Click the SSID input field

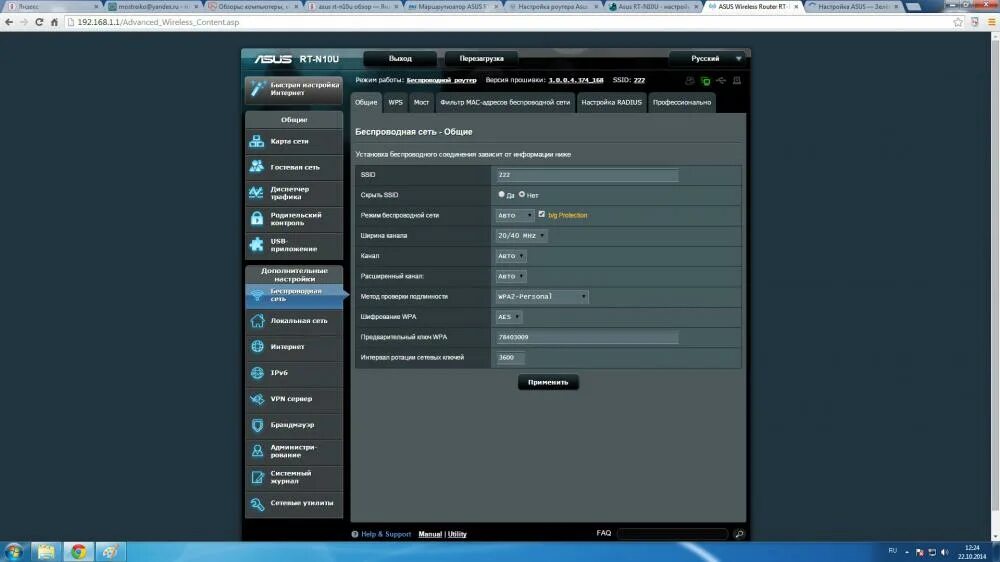(587, 175)
